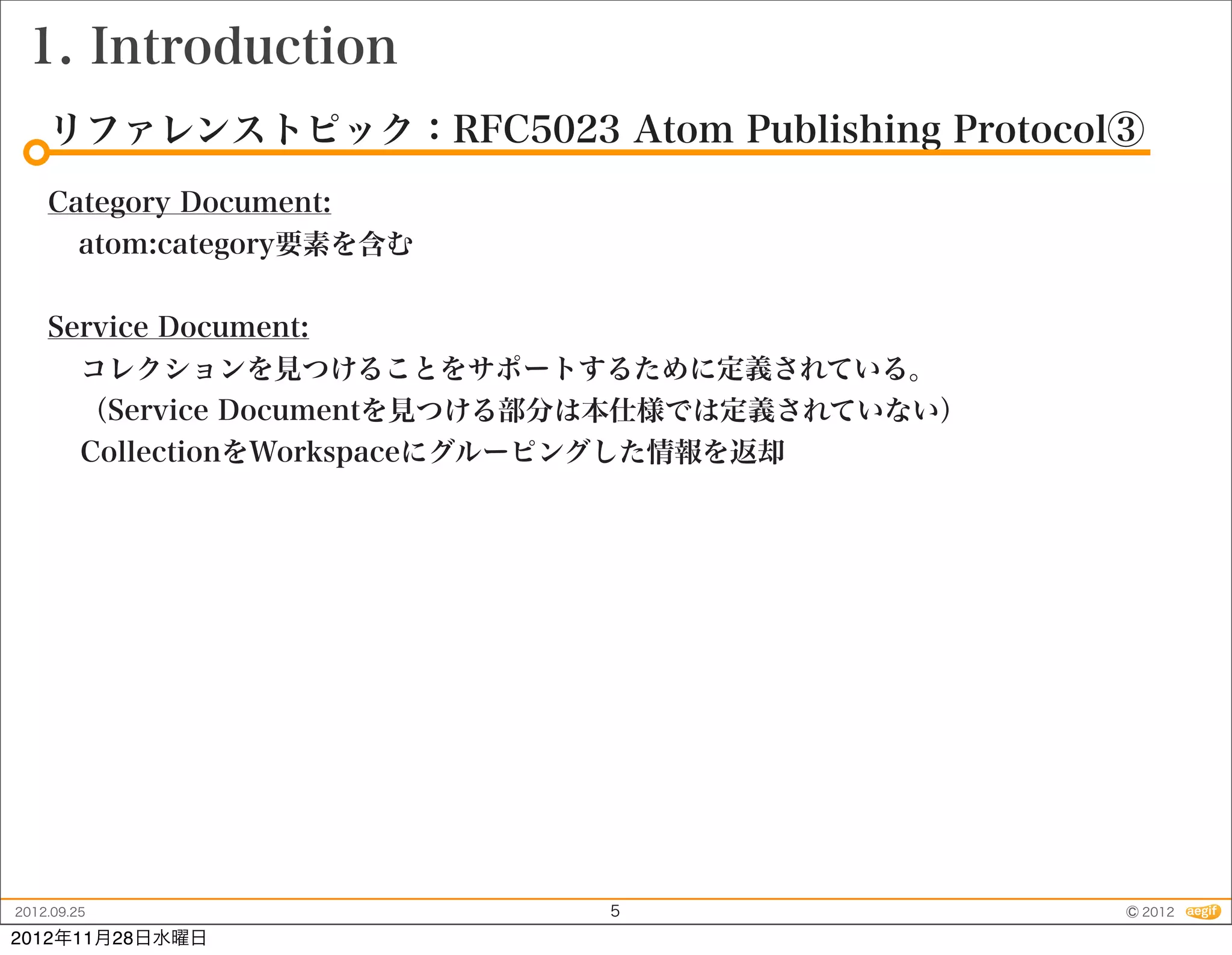Click the 'atom:category要素を含む' line

coord(245,244)
